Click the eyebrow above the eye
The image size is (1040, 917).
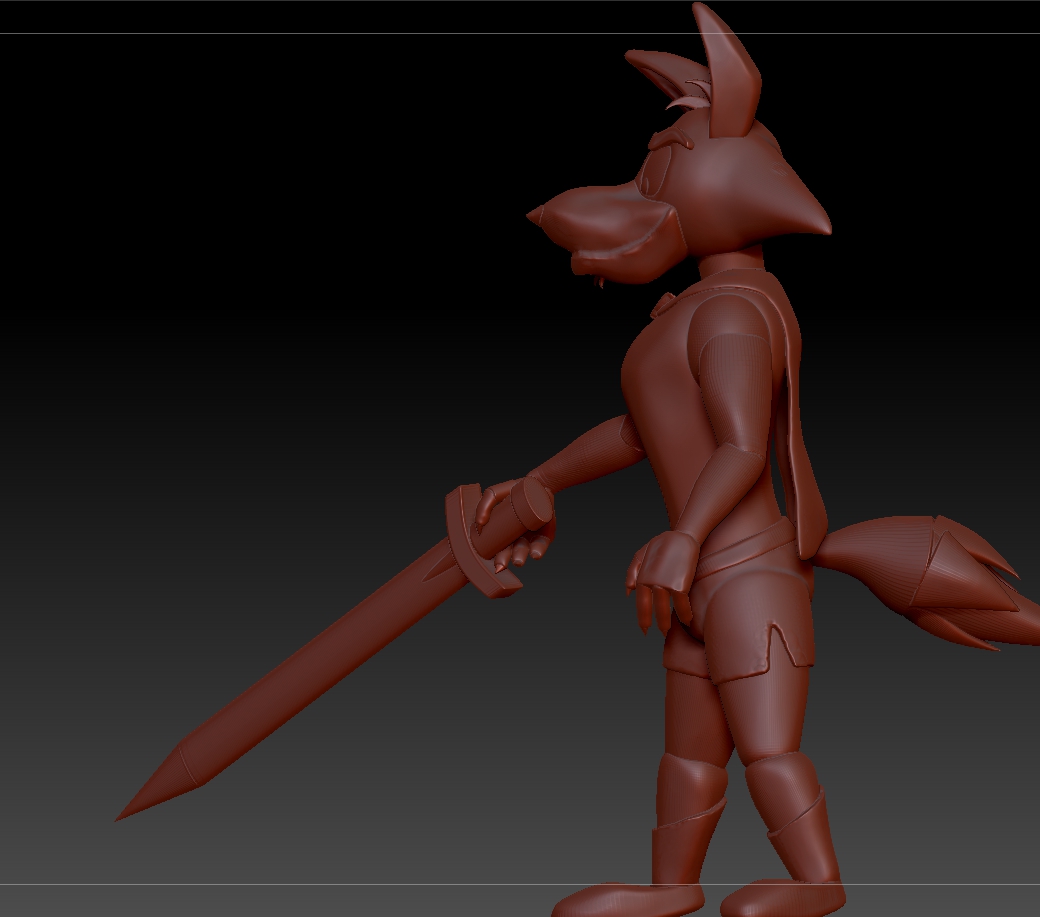[670, 139]
